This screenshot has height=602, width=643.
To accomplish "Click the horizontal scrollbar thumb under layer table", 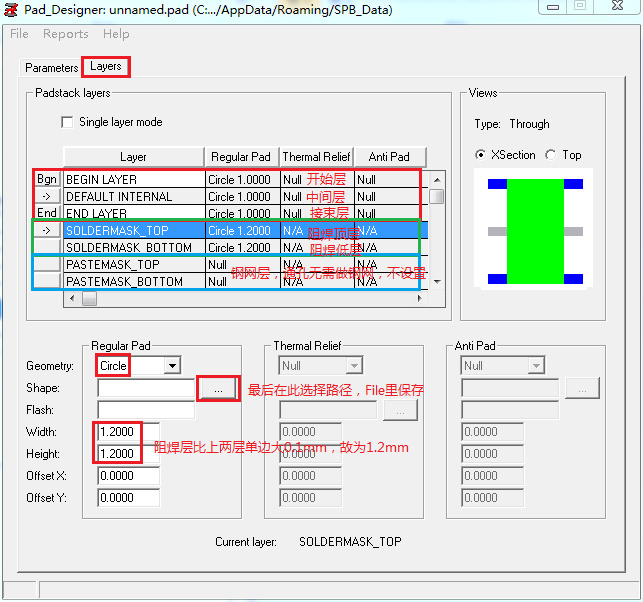I will [89, 298].
